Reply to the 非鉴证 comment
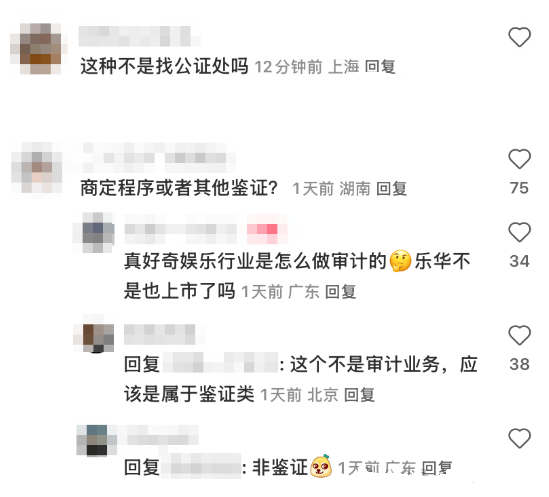 pos(437,468)
